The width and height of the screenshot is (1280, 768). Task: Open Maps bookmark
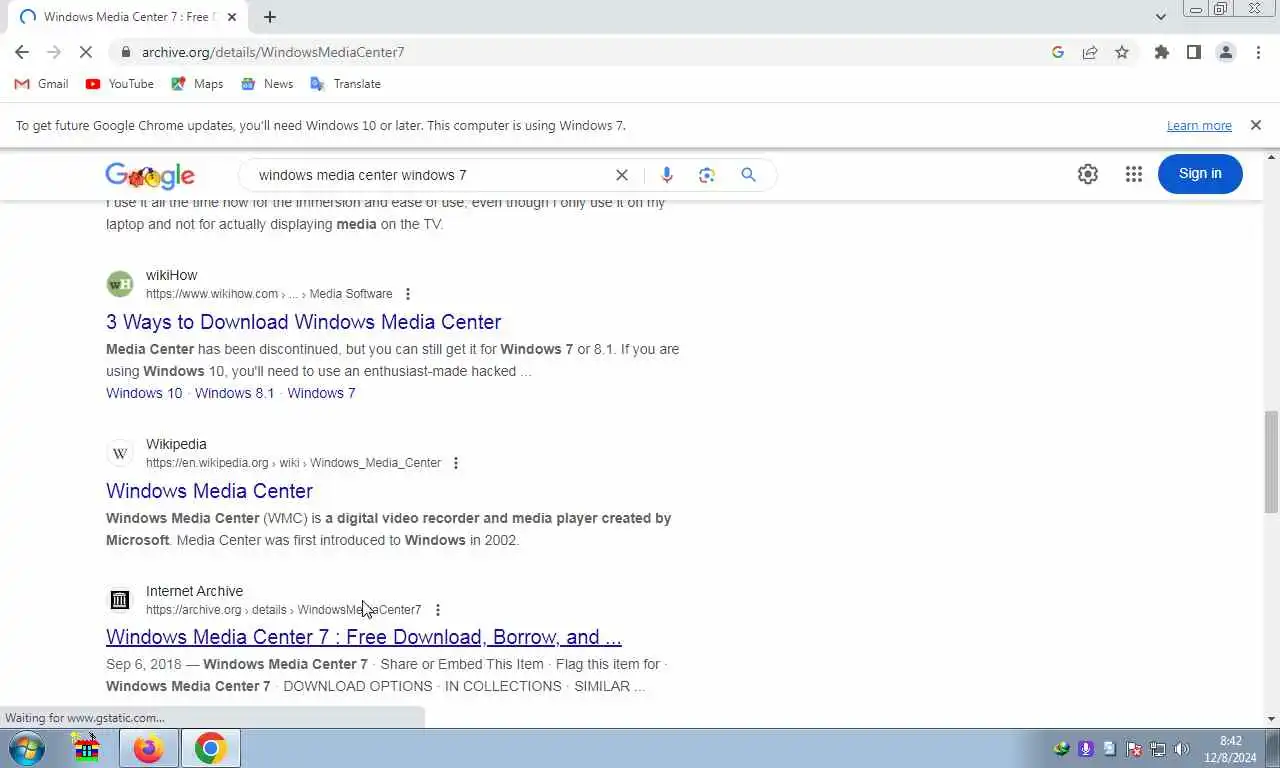(197, 84)
